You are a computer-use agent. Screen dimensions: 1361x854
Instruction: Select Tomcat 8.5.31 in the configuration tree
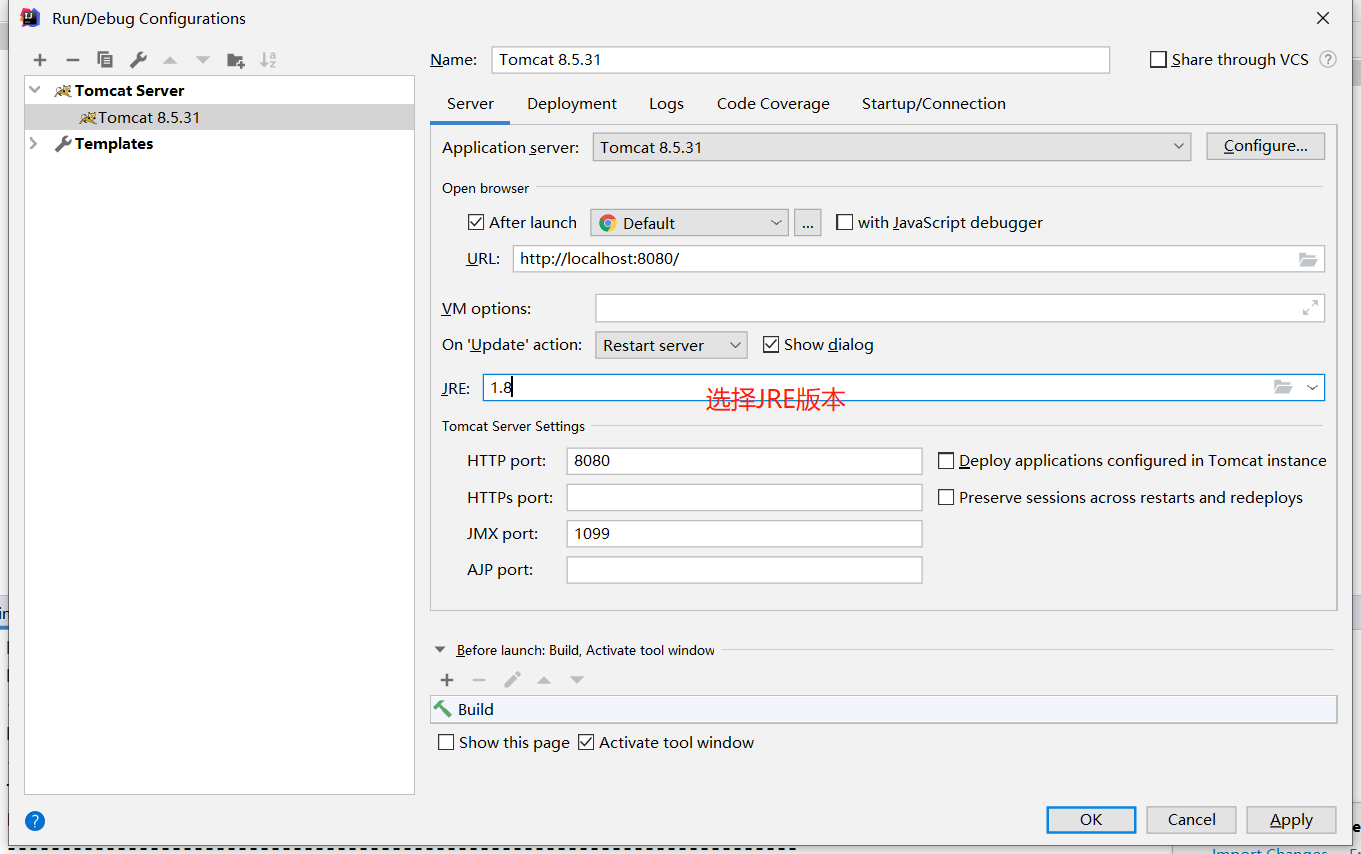(220, 117)
